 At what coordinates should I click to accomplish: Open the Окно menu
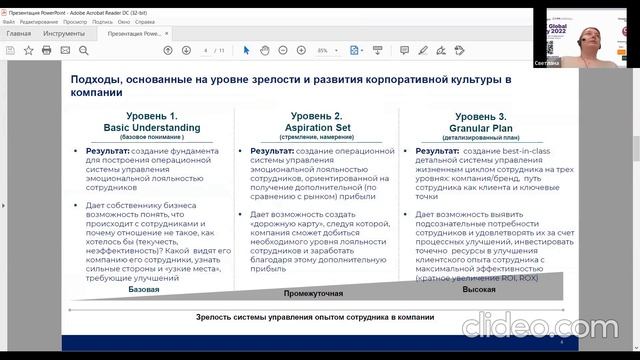(124, 22)
